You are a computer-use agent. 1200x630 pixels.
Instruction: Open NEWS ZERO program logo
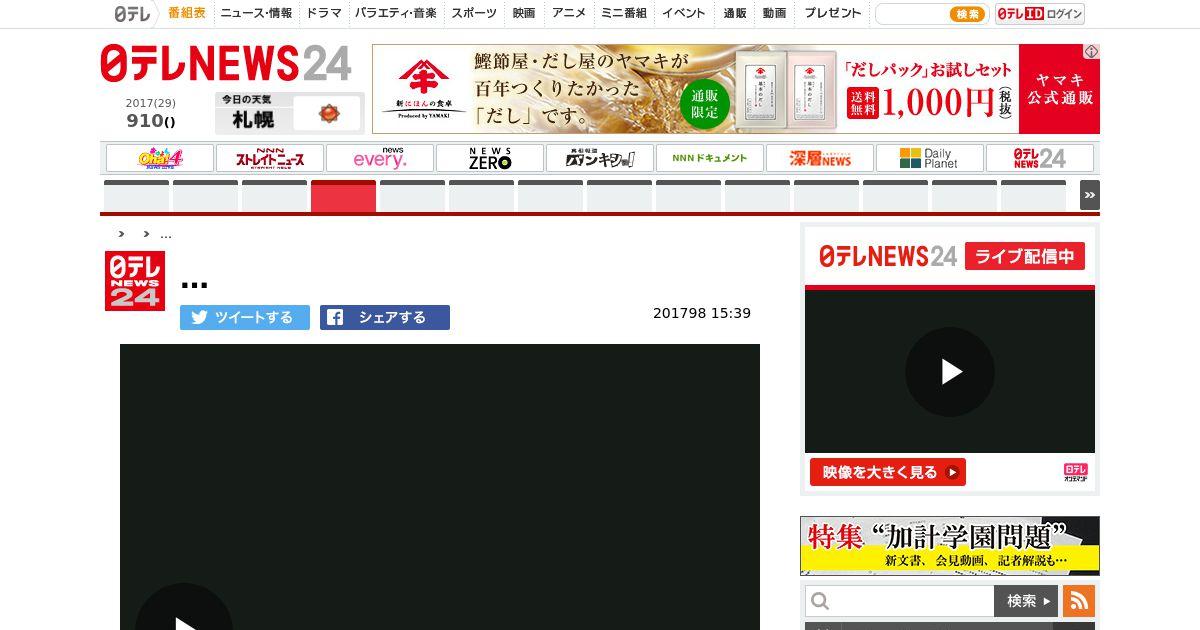point(490,158)
